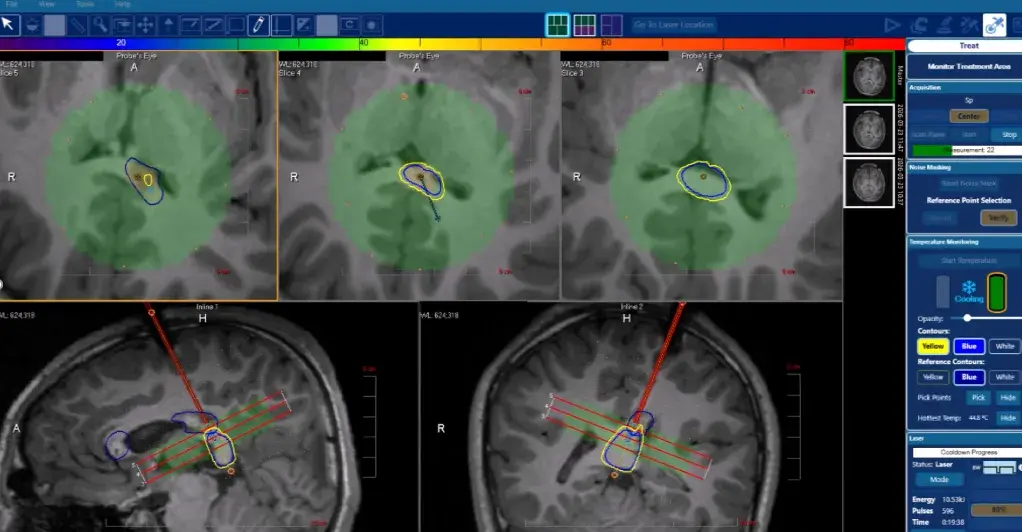Select the middle brain scan thumbnail
This screenshot has height=532, width=1022.
pyautogui.click(x=869, y=129)
